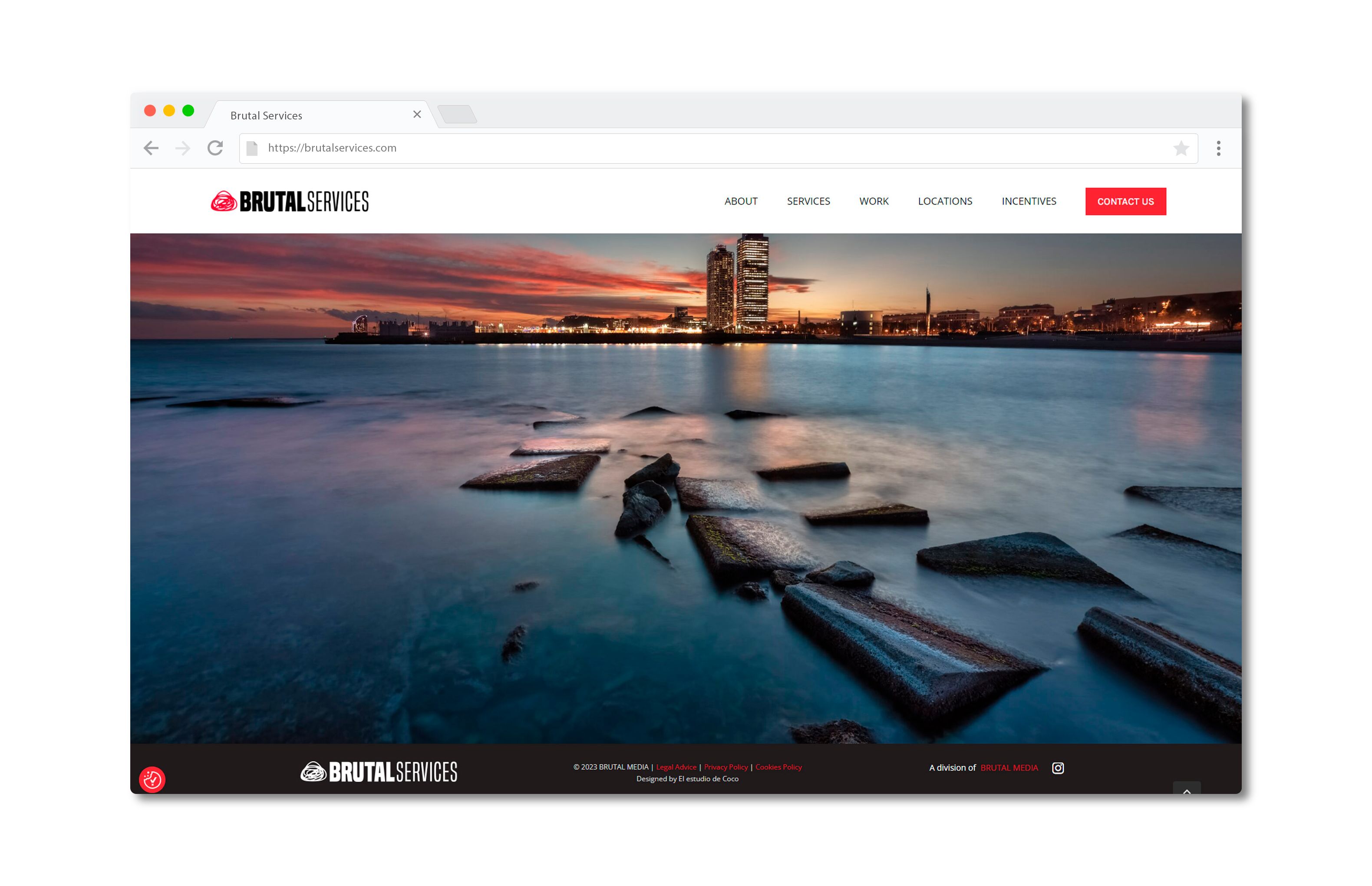Click the Brutal Services header logo
1372x886 pixels.
(x=290, y=202)
